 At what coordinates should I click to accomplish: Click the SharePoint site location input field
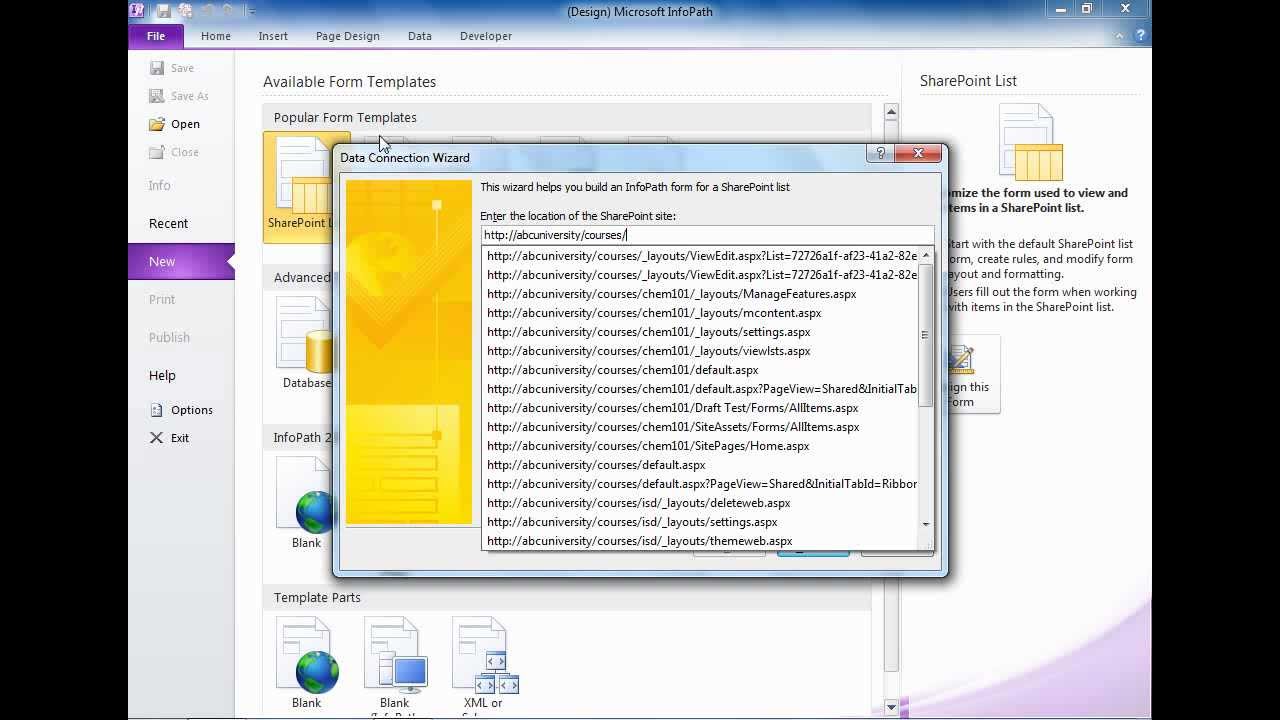pyautogui.click(x=707, y=235)
